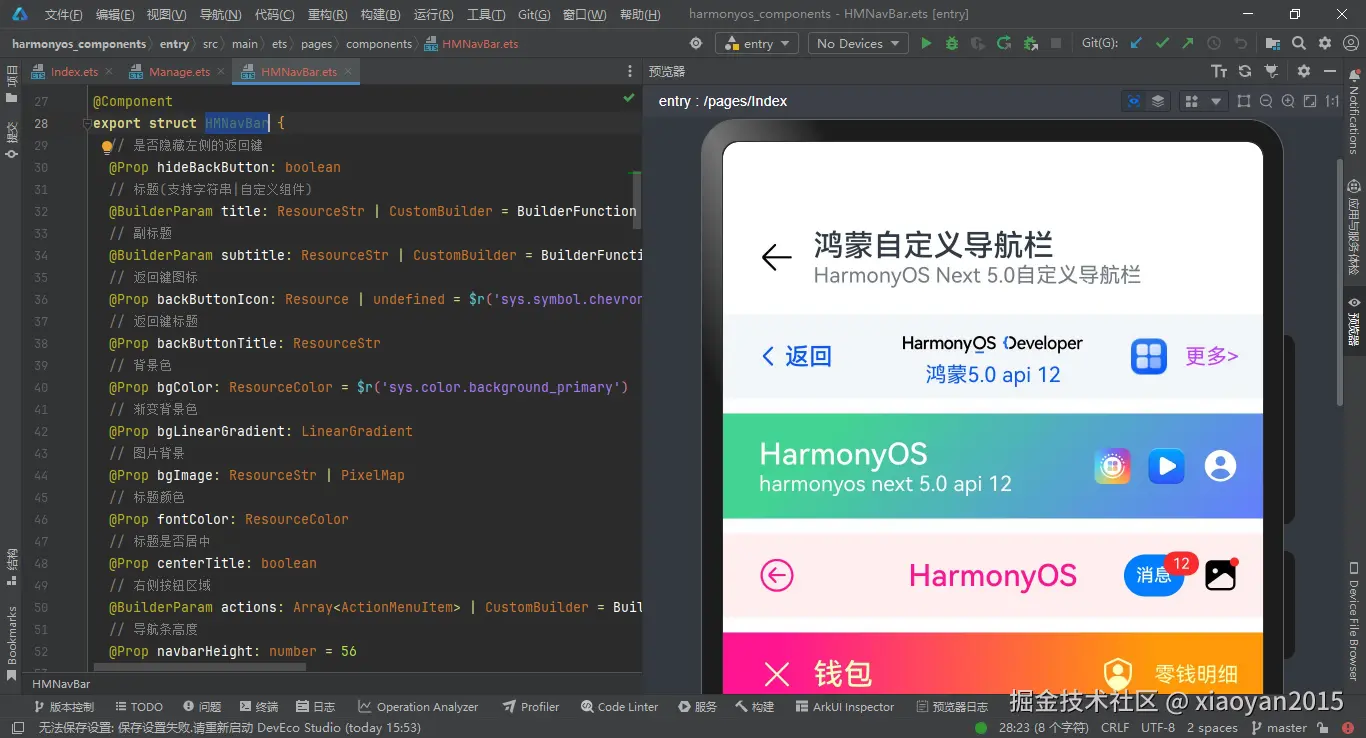Push commits with the Git green up-arrow

point(1187,43)
